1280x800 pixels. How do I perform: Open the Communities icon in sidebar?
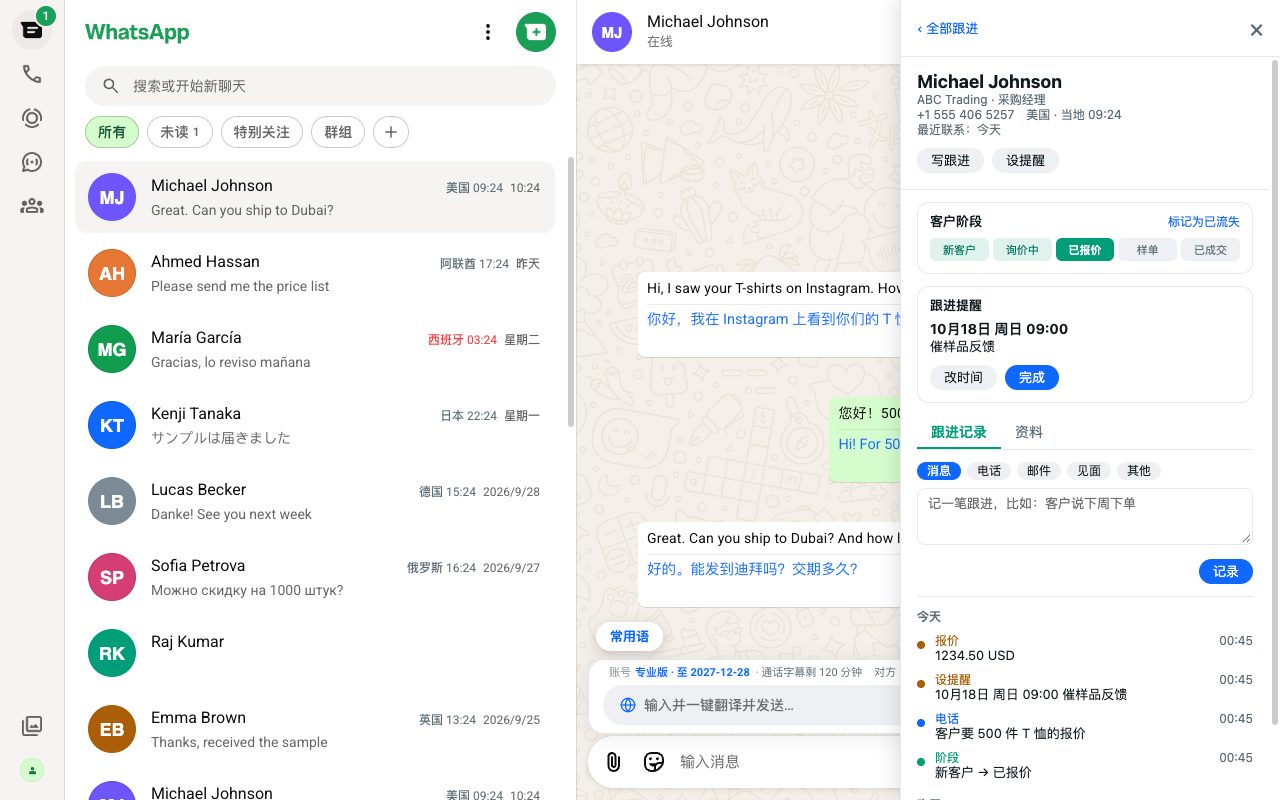[32, 206]
